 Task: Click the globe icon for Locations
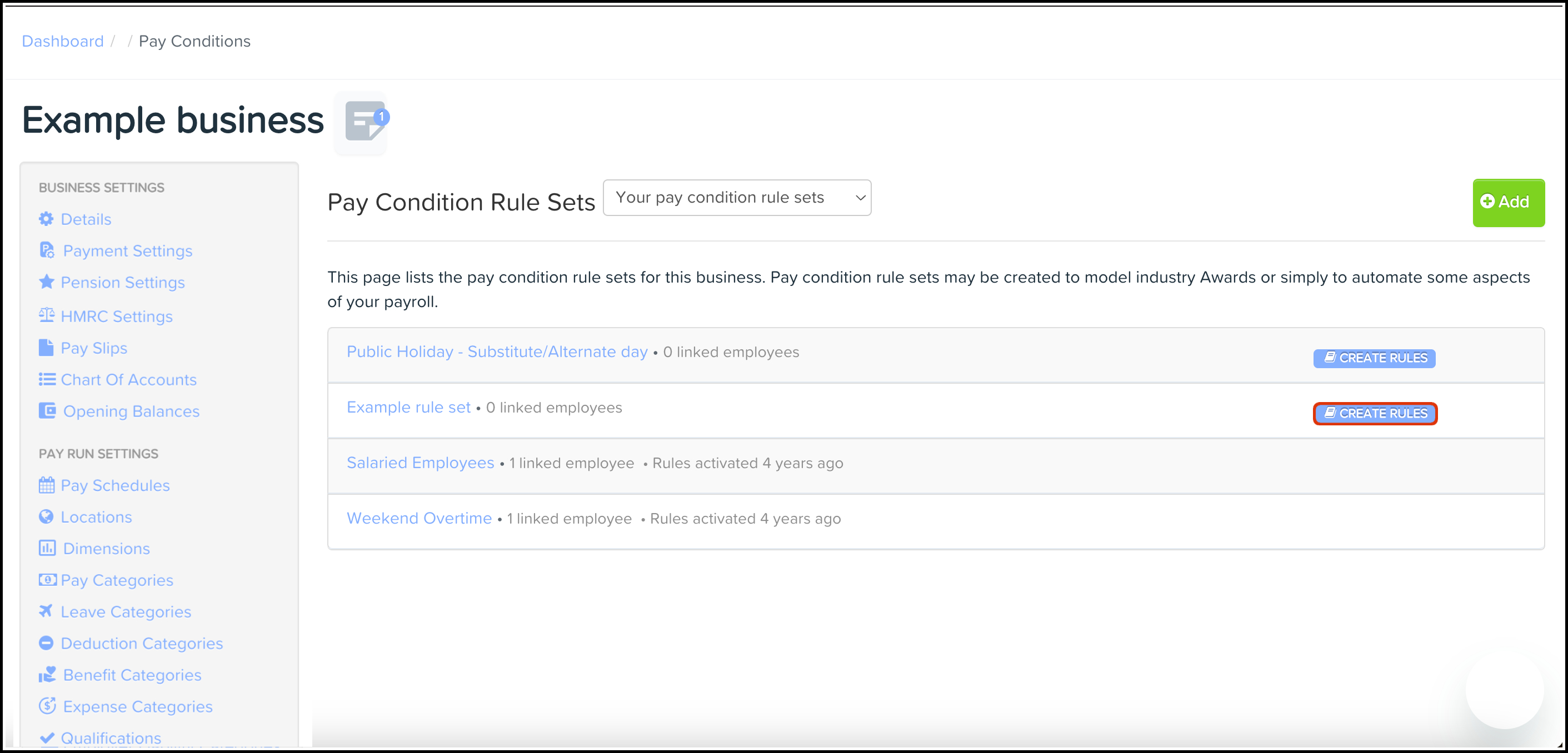[46, 516]
